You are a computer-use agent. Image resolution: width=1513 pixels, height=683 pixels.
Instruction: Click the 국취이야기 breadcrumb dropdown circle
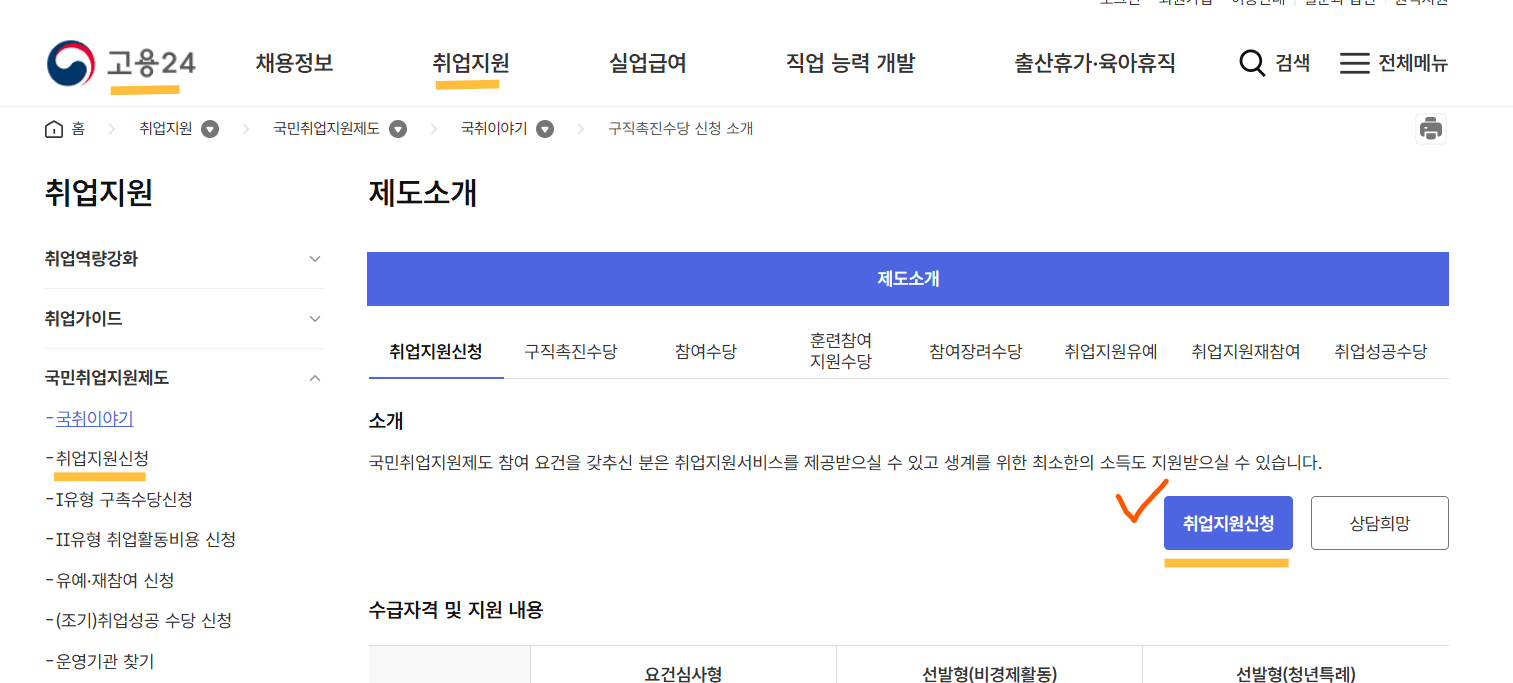point(544,128)
